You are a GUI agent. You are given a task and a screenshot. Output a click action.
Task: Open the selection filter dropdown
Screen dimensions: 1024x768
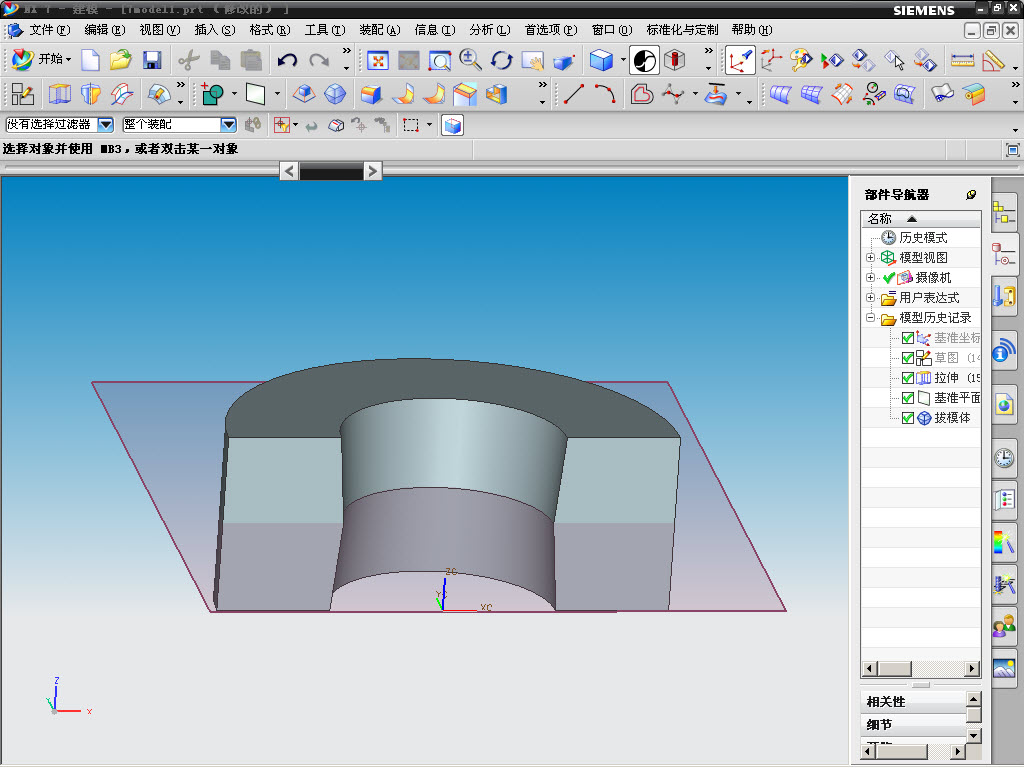pos(105,125)
